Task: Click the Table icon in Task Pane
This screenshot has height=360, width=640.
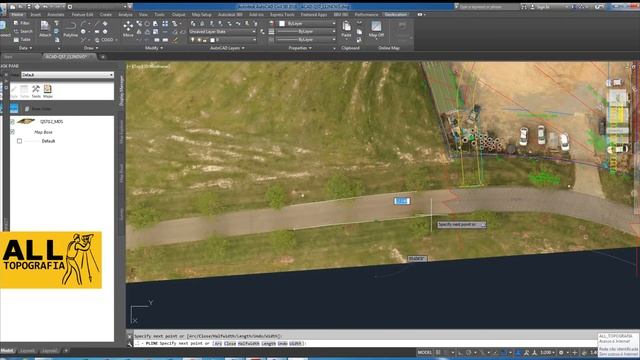Action: point(24,91)
